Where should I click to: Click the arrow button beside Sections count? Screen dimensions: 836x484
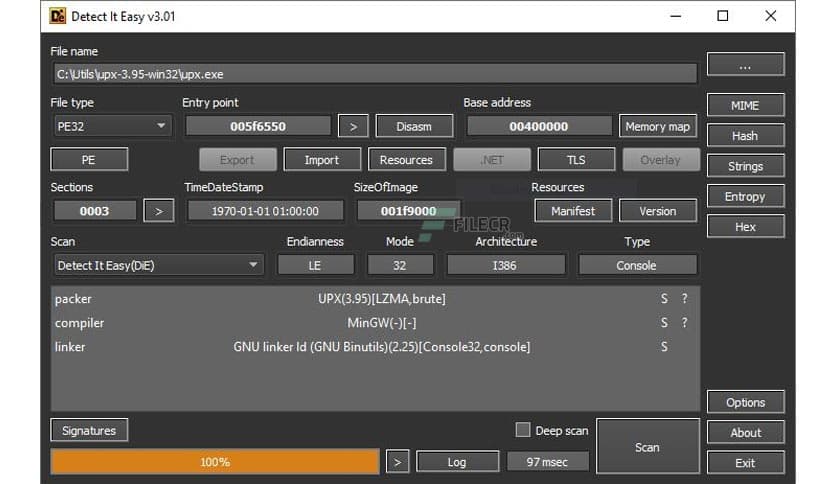click(x=158, y=211)
